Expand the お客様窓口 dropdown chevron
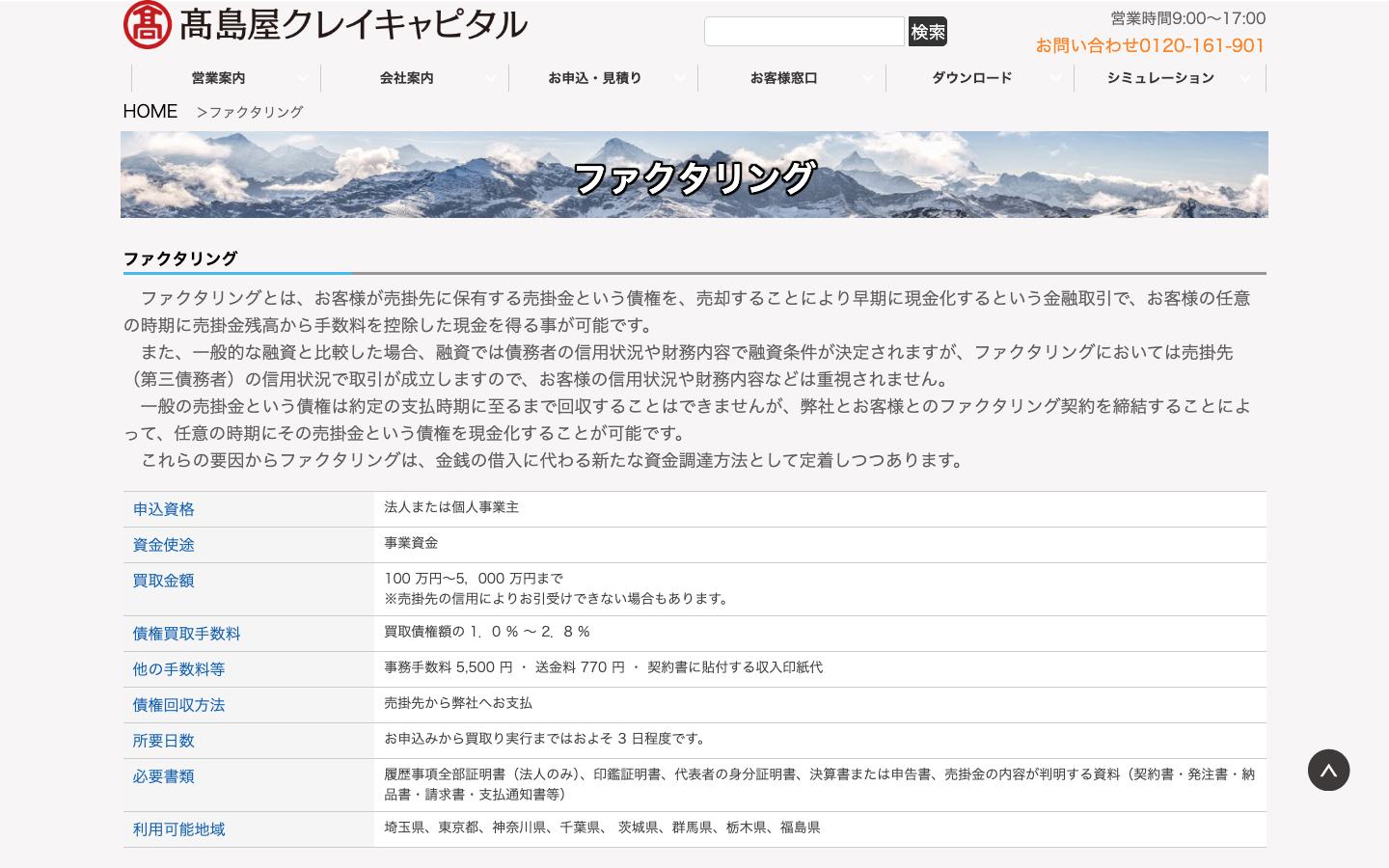This screenshot has width=1389, height=868. click(x=868, y=78)
